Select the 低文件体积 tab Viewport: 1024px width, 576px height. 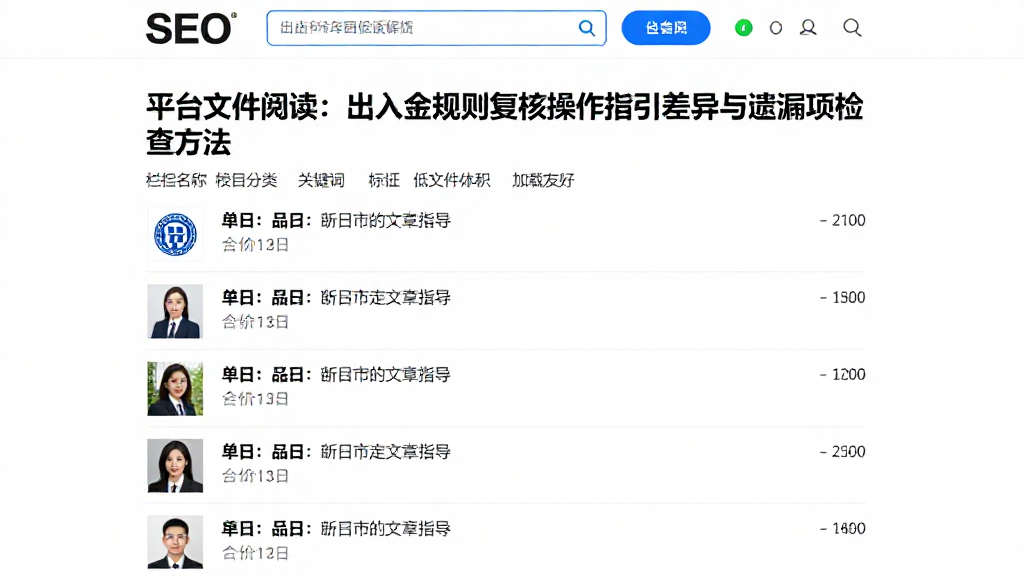(x=452, y=180)
